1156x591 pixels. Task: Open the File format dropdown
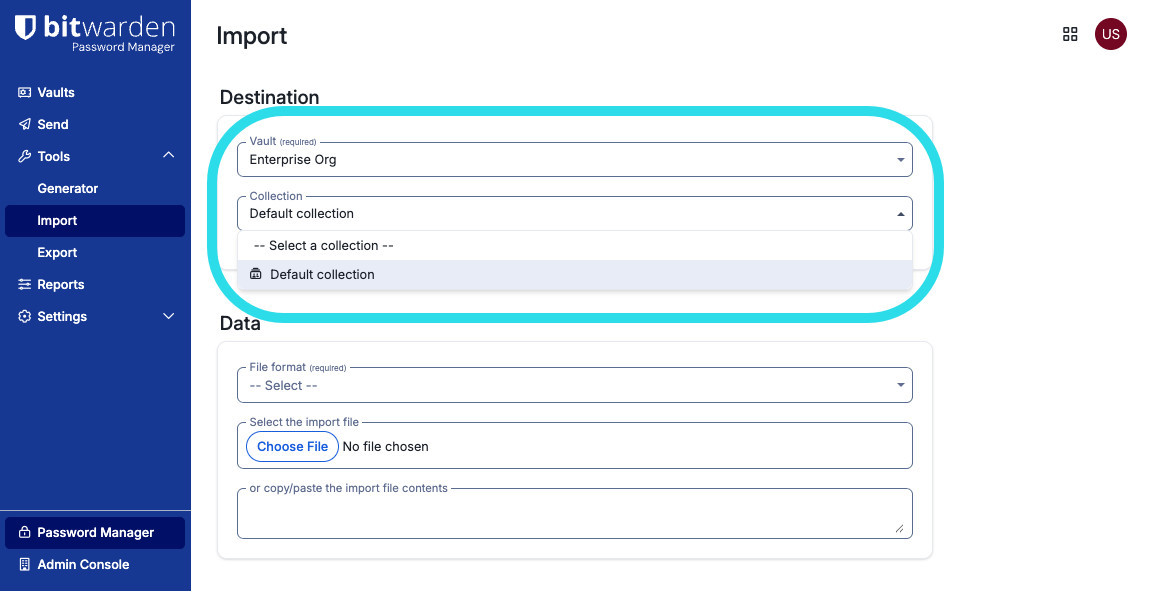574,385
